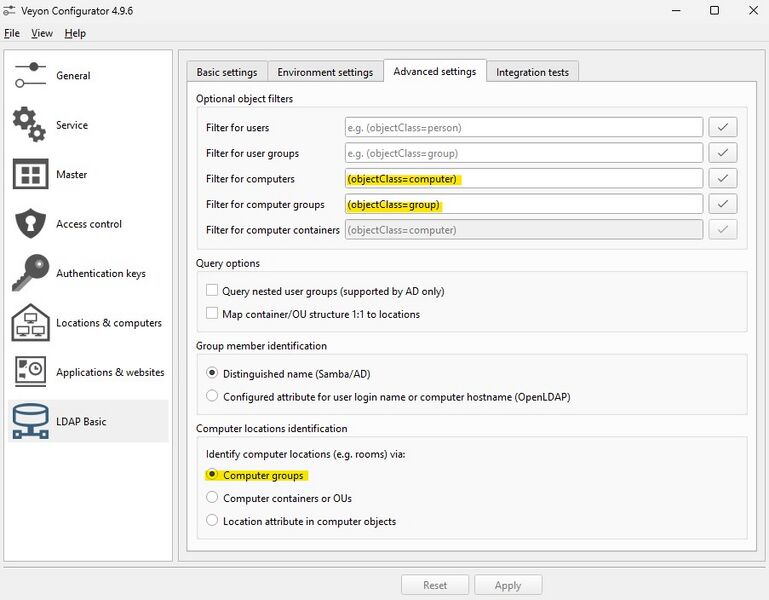Open the Help menu
The image size is (769, 600).
click(75, 33)
